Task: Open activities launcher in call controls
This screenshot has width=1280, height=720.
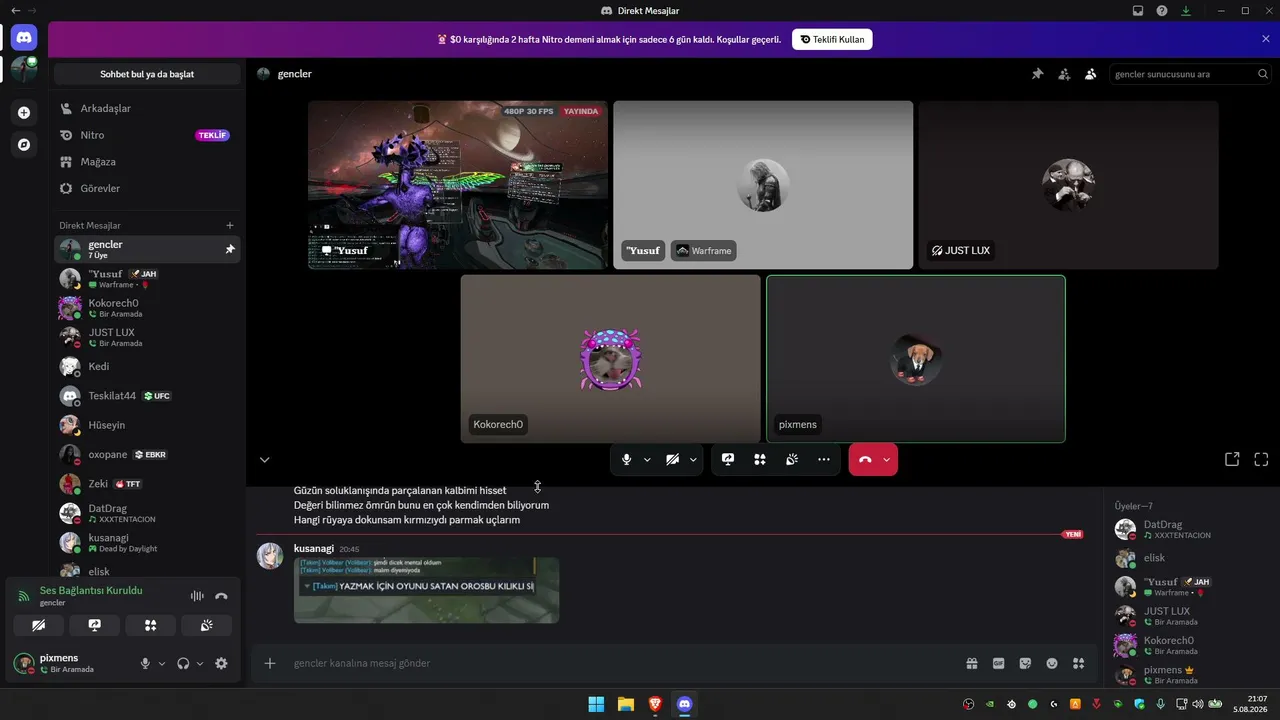Action: click(760, 459)
